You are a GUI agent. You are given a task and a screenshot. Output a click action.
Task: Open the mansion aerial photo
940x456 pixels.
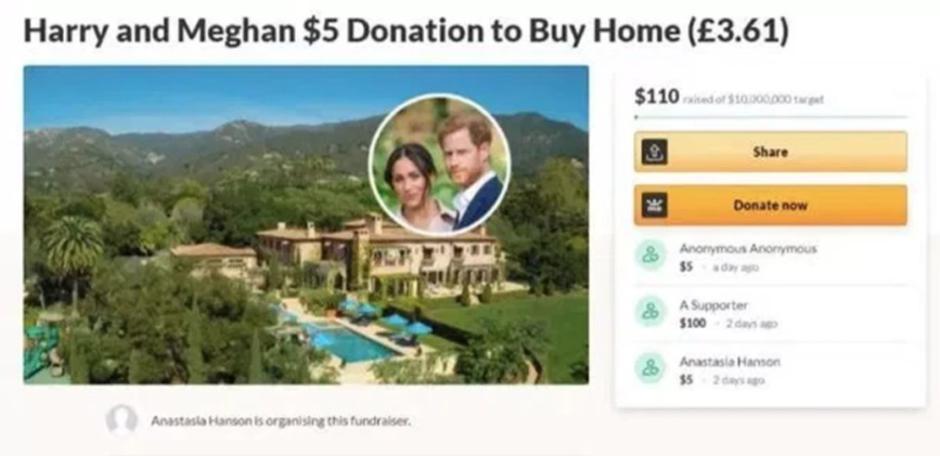point(306,225)
